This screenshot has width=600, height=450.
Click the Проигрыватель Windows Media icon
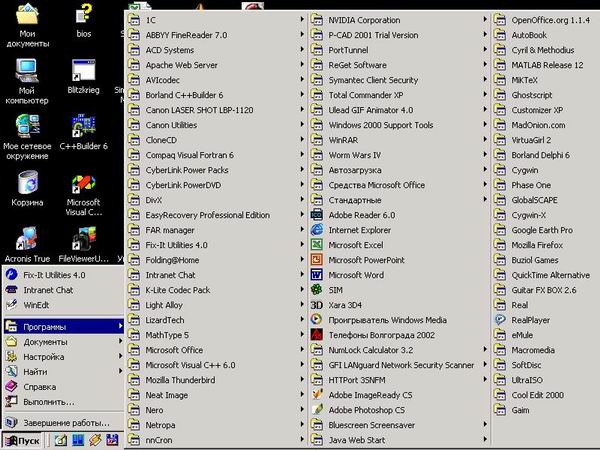click(x=316, y=320)
